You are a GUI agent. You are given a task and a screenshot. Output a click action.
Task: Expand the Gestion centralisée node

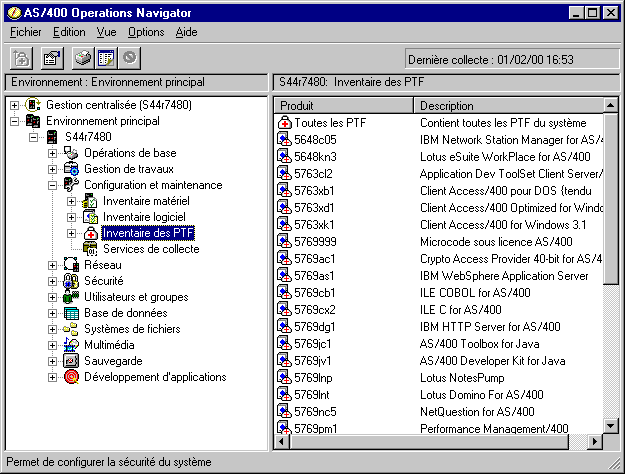coord(14,105)
